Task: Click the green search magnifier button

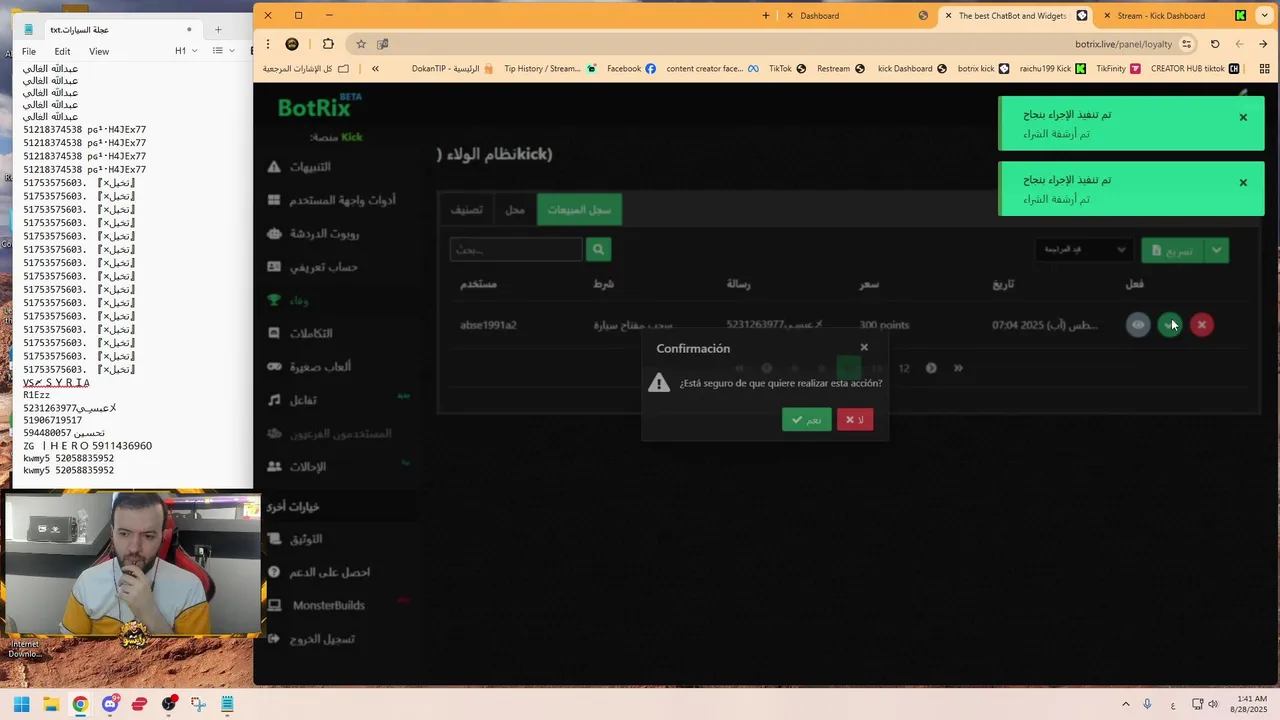Action: pyautogui.click(x=598, y=250)
